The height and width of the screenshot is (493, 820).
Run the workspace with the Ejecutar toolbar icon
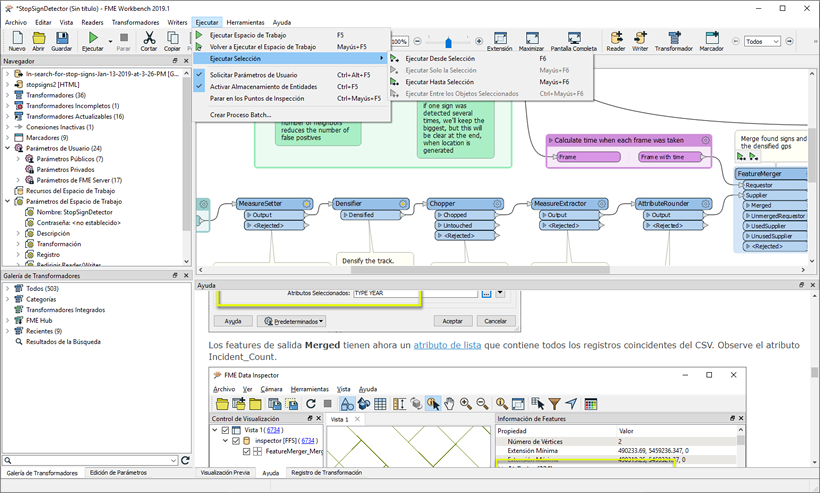tap(93, 38)
